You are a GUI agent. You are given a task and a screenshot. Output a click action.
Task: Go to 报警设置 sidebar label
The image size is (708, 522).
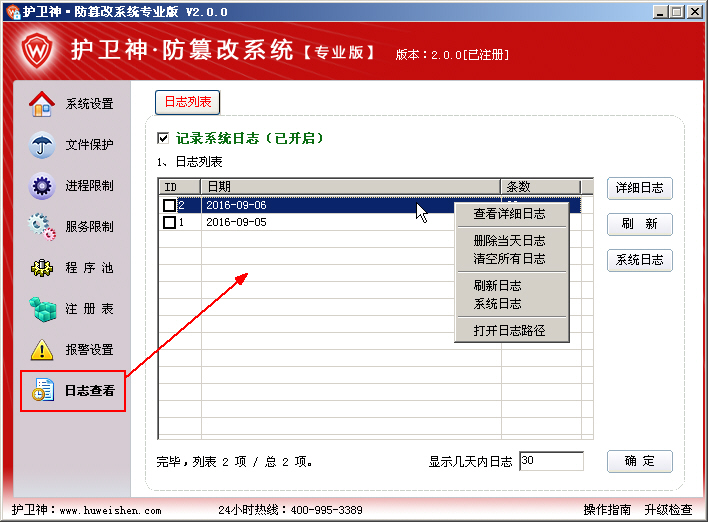pos(89,350)
